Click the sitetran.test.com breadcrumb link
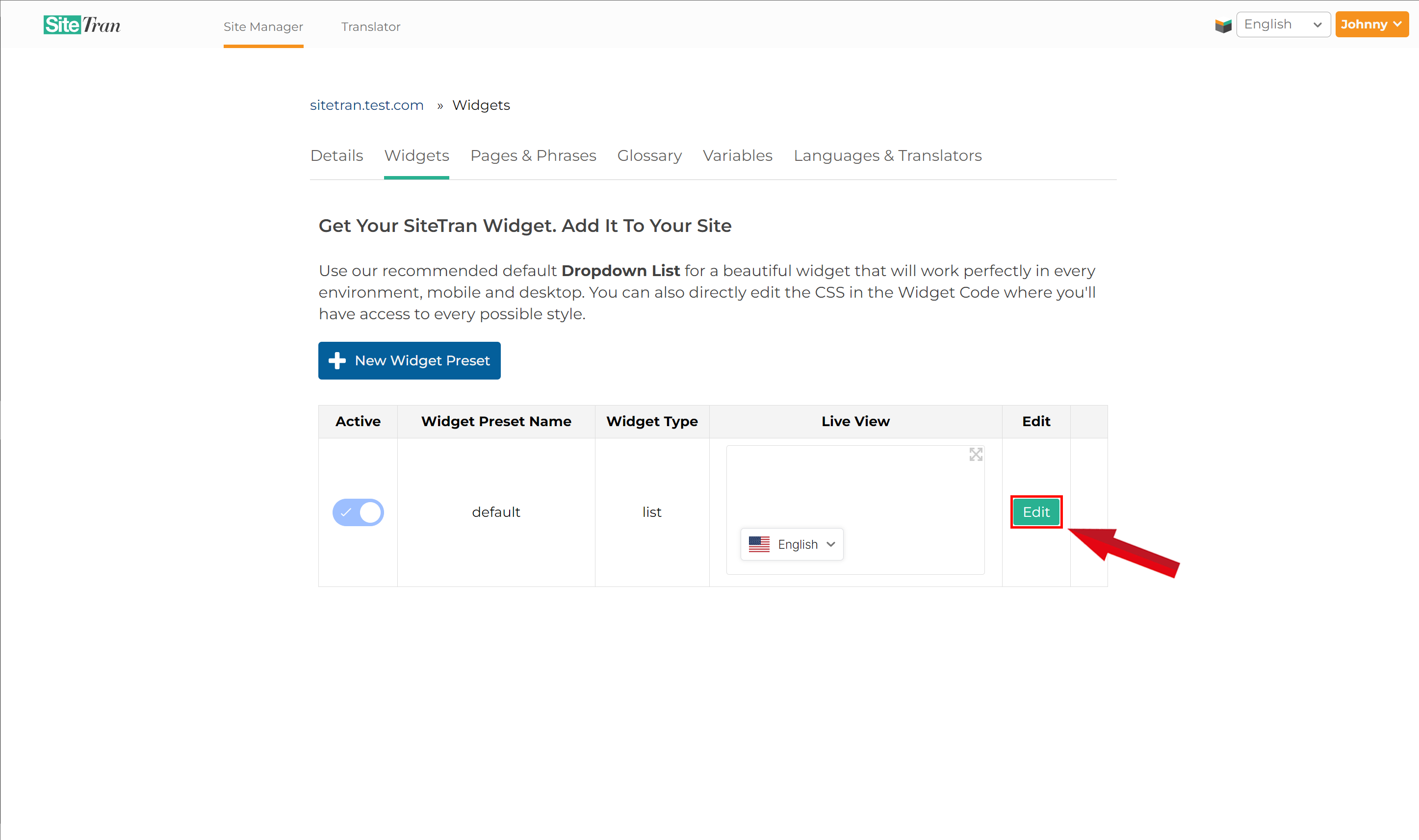 pyautogui.click(x=367, y=104)
